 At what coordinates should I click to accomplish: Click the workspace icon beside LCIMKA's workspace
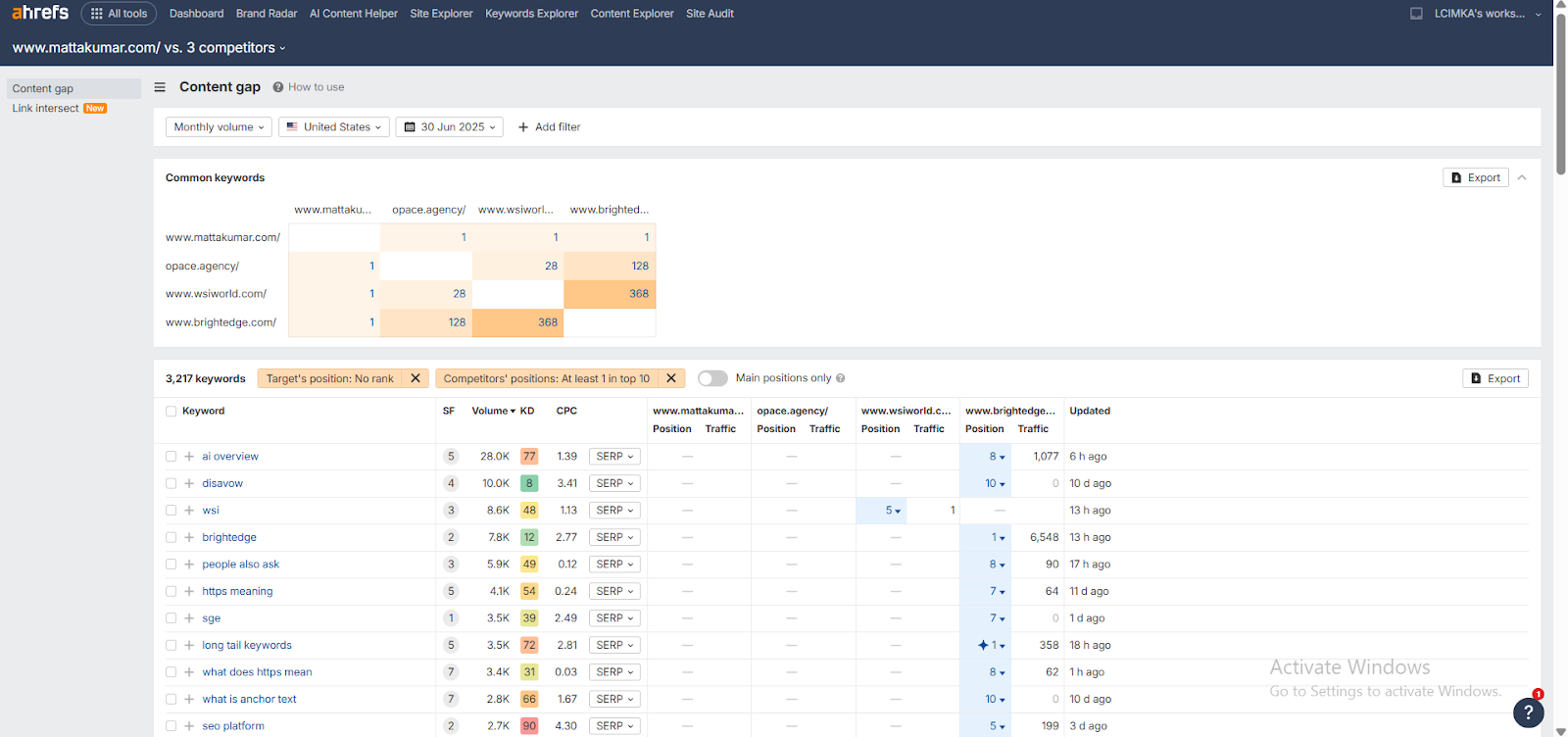click(x=1416, y=14)
